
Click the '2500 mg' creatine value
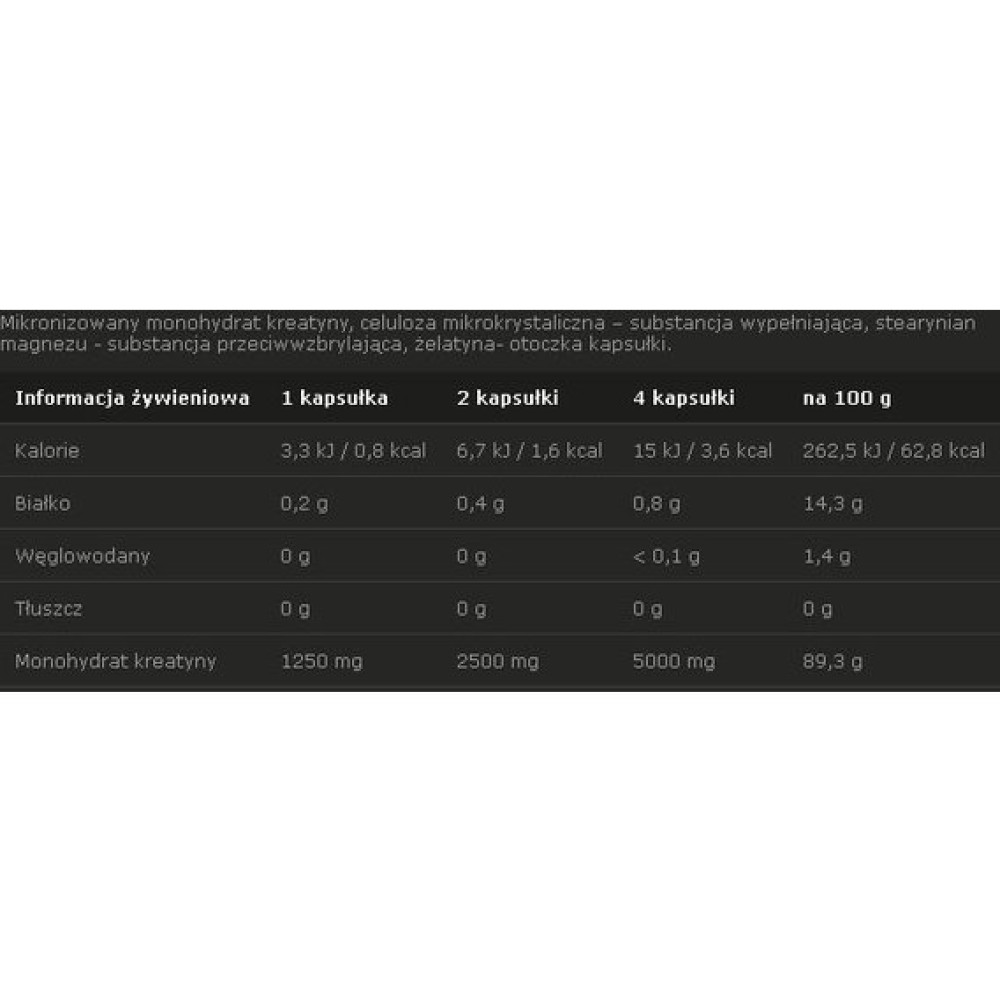[497, 661]
